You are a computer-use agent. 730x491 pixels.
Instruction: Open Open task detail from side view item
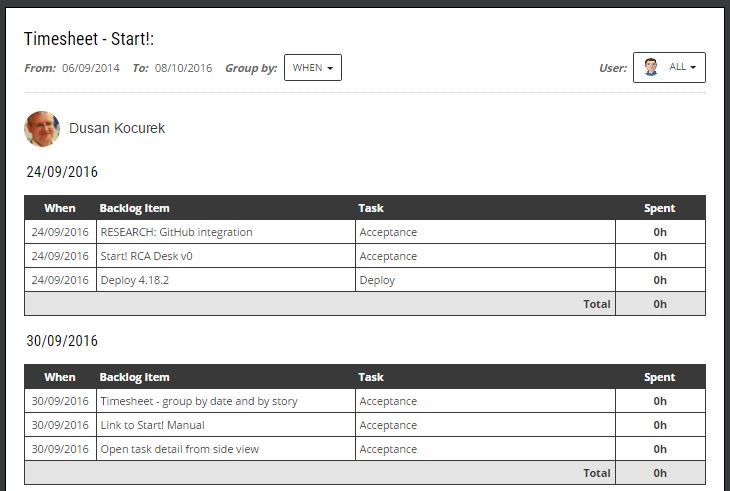180,449
